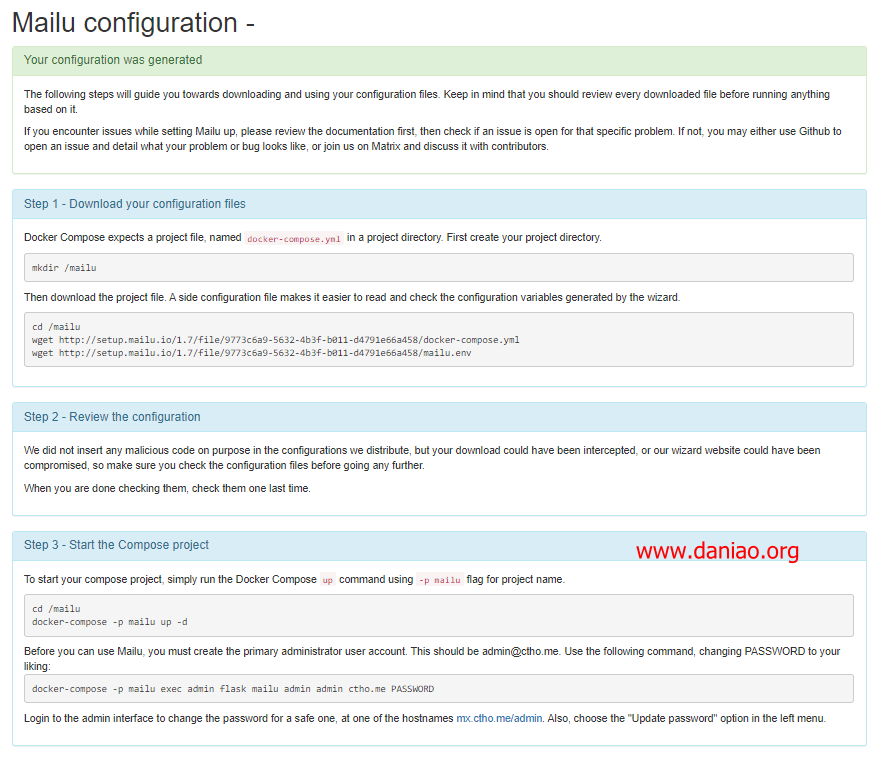Click the mkdir /mailu code block

[438, 267]
